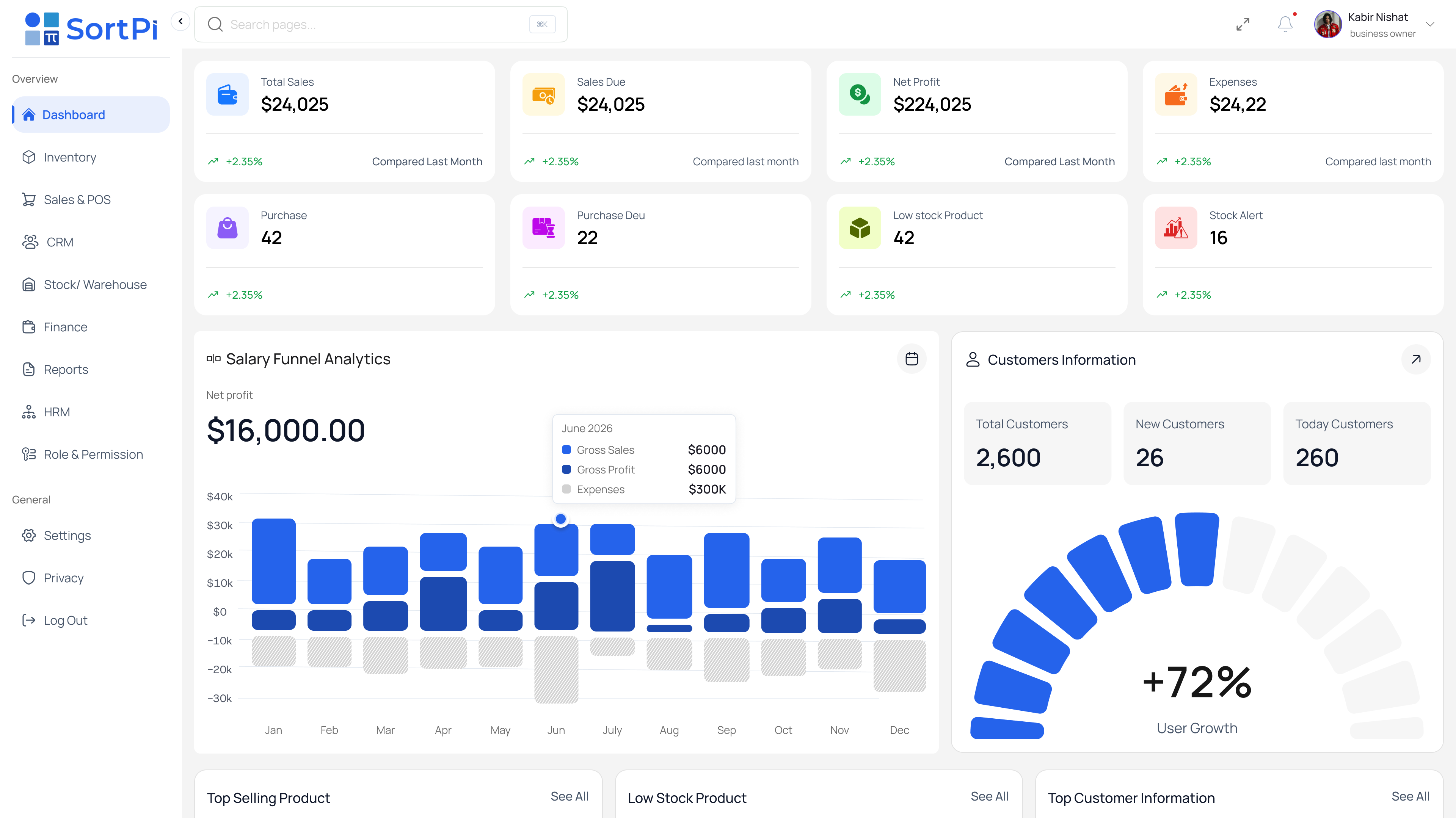Click Kabir Nishat profile avatar
Viewport: 1456px width, 818px height.
1328,24
